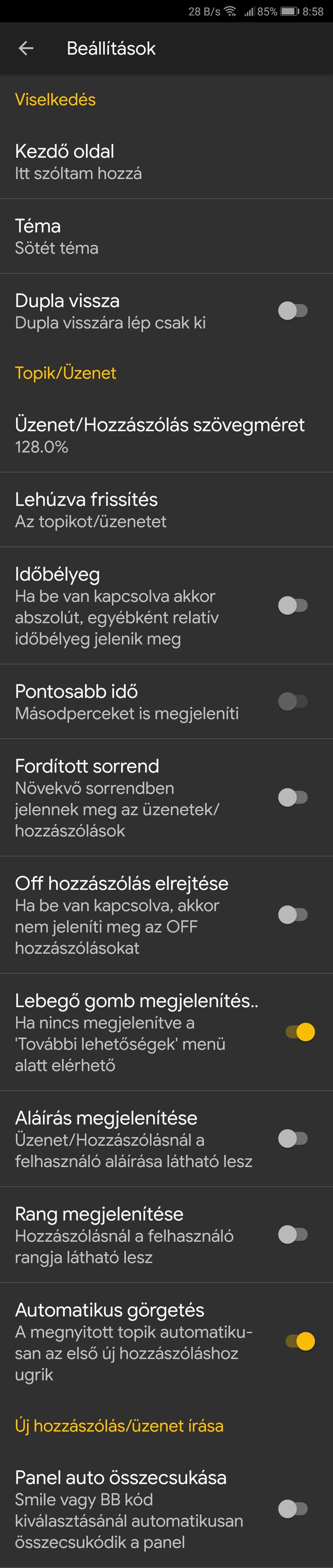Tap the cellular signal icon
This screenshot has height=1568, width=333.
click(x=249, y=12)
